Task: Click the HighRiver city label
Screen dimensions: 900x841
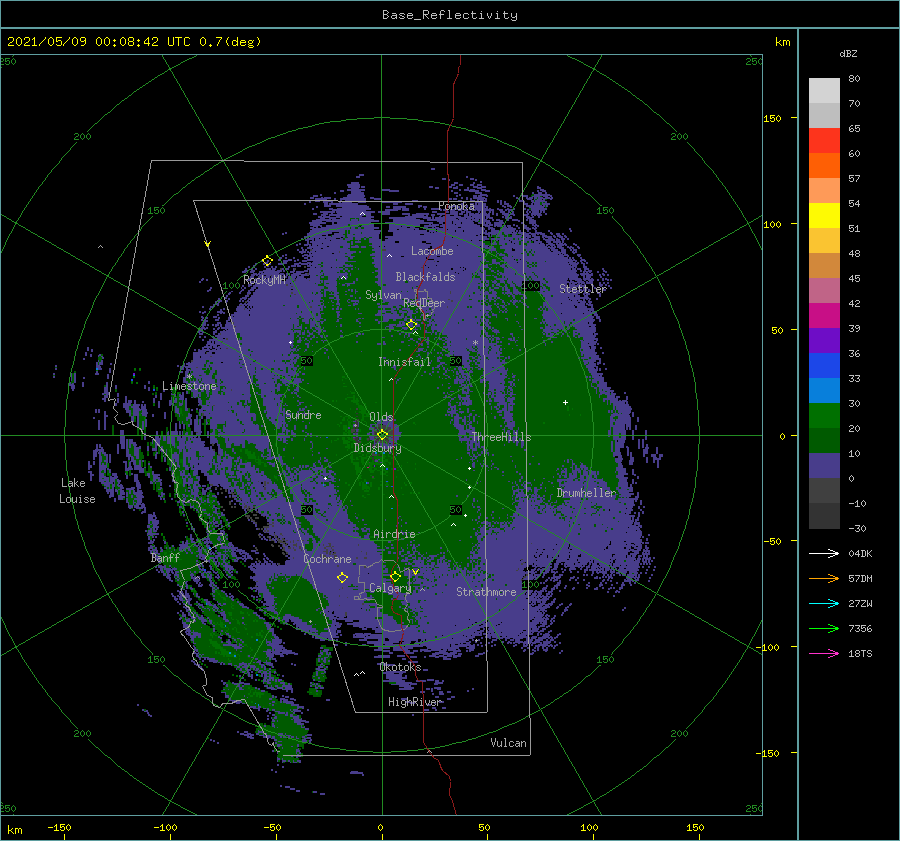Action: coord(414,702)
